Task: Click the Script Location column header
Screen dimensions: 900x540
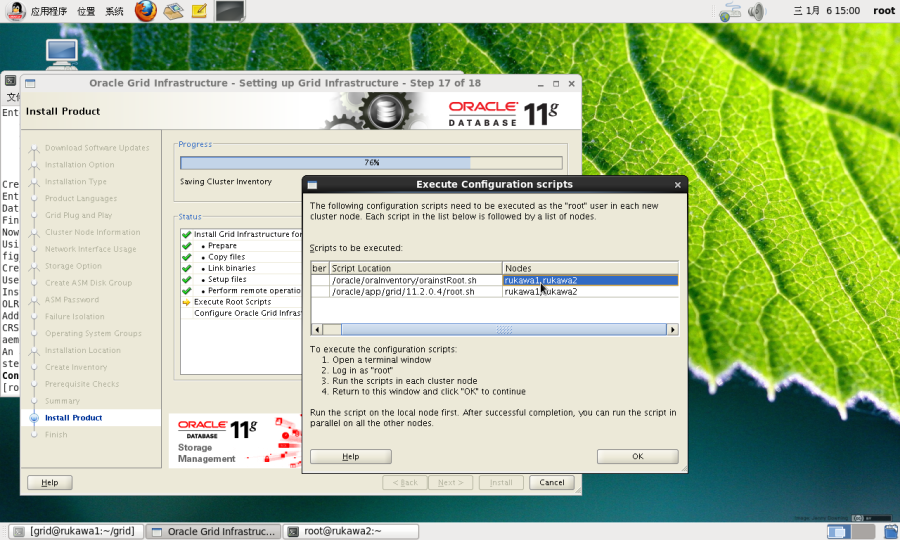Action: (x=416, y=268)
